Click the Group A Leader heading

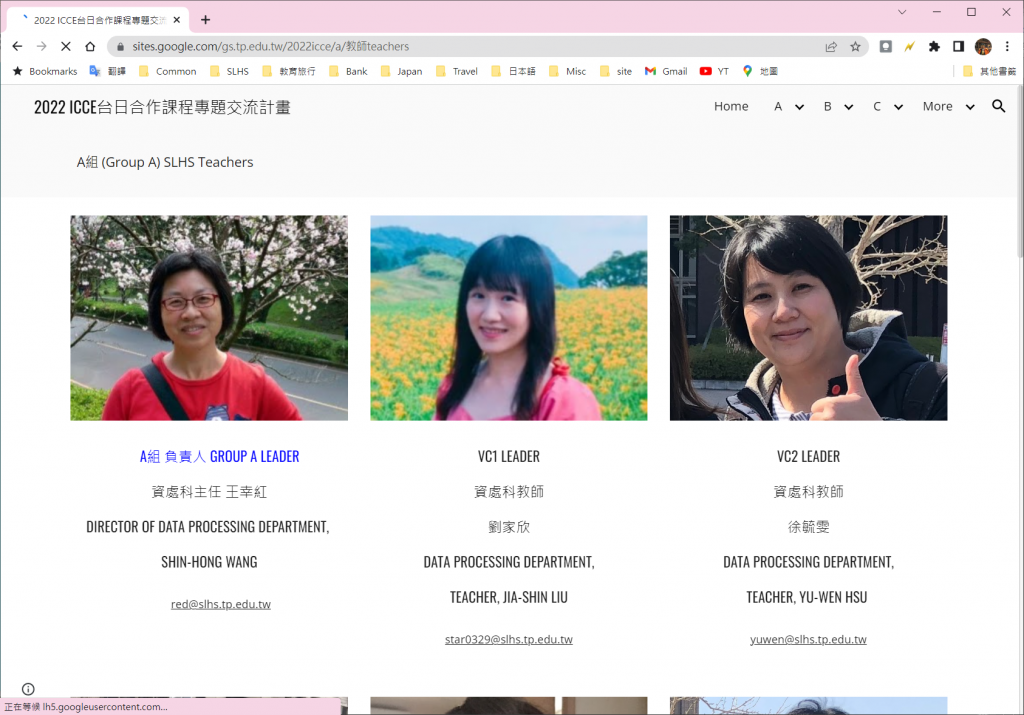pos(219,456)
